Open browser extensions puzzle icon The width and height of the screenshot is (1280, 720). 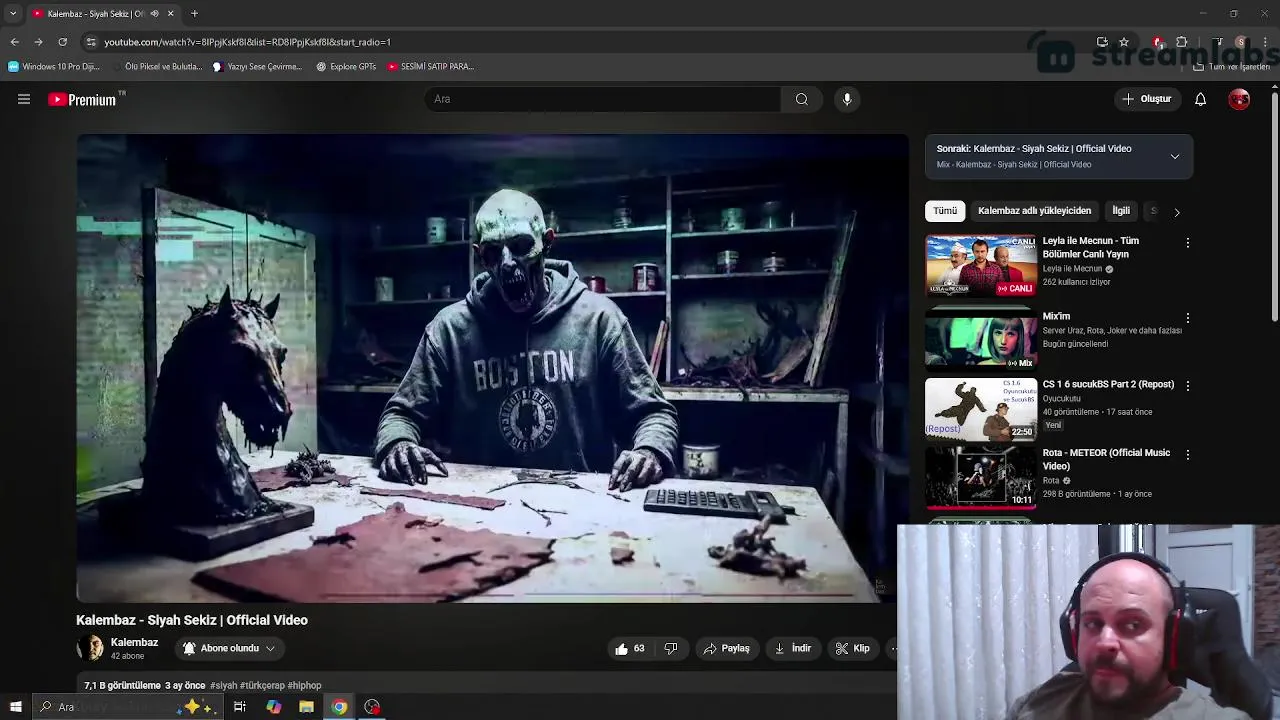pyautogui.click(x=1182, y=42)
